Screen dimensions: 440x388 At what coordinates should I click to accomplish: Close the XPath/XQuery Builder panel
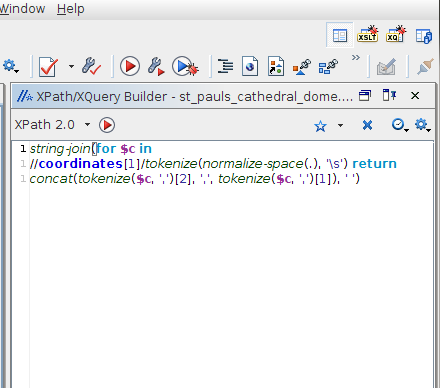click(x=415, y=96)
